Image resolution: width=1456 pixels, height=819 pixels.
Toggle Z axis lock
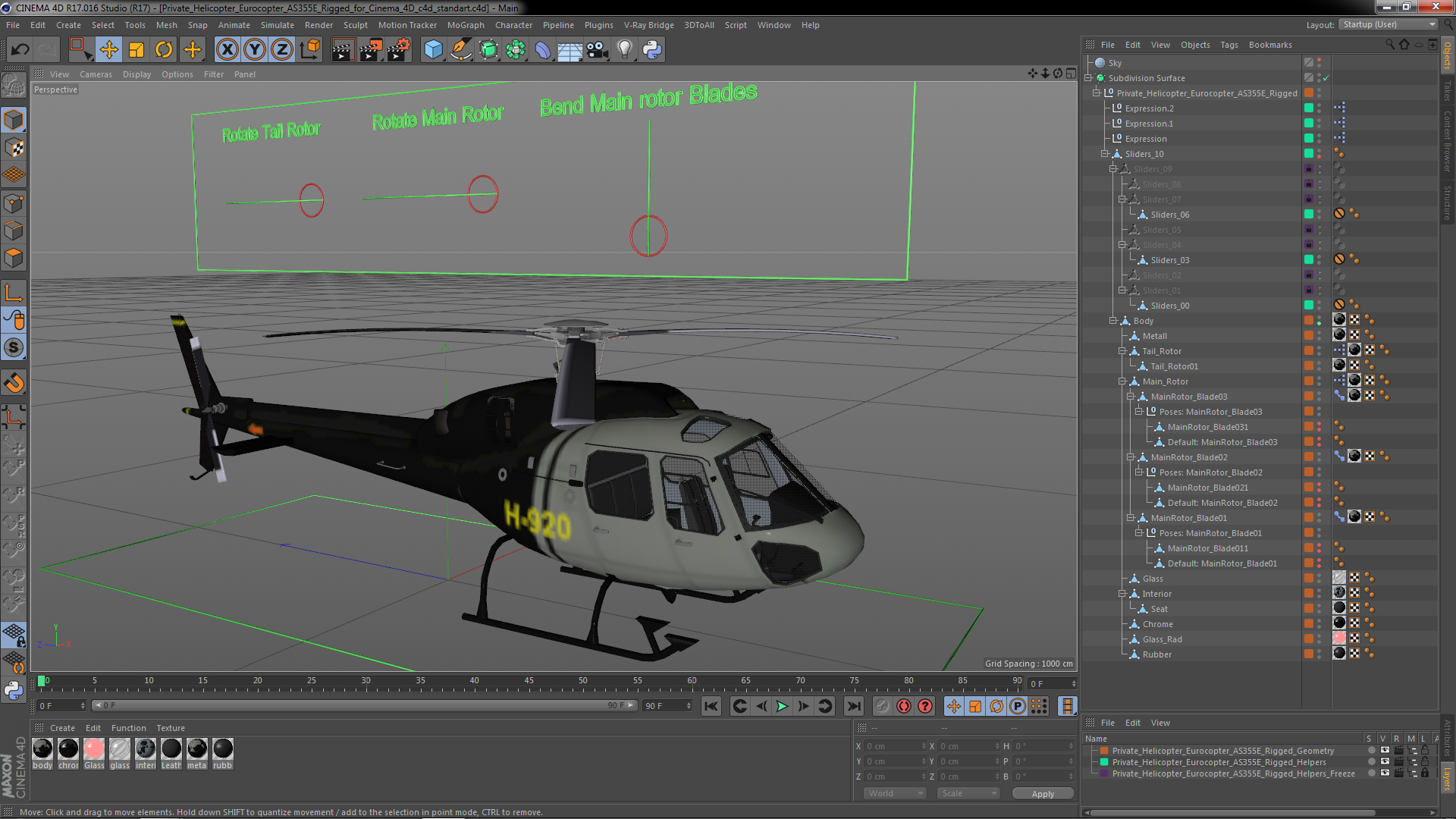point(282,50)
